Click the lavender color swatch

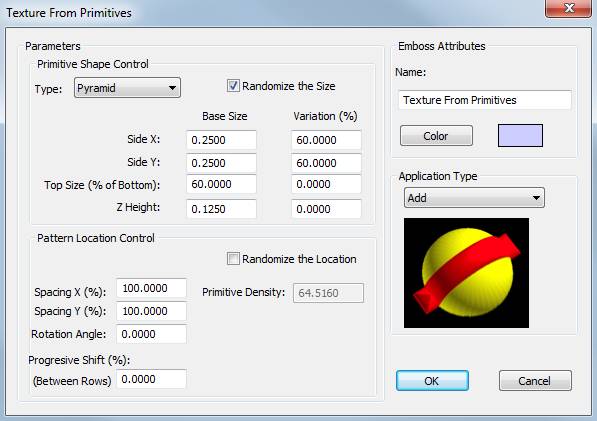coord(520,136)
